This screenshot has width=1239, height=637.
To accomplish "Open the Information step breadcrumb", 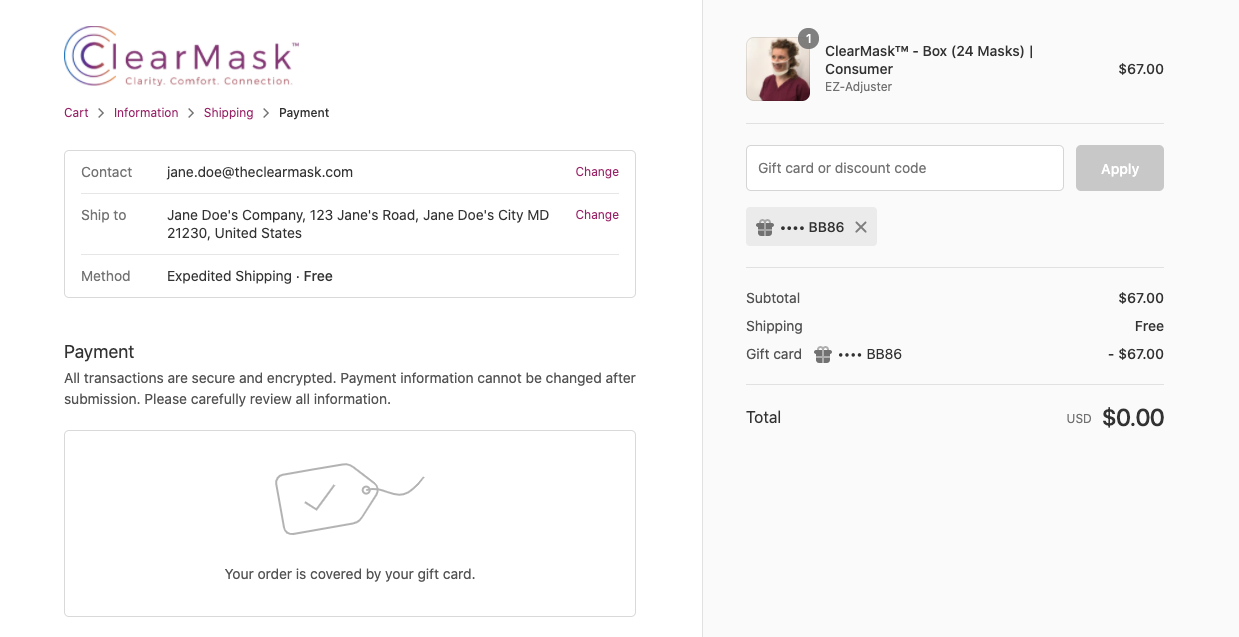I will pyautogui.click(x=146, y=113).
